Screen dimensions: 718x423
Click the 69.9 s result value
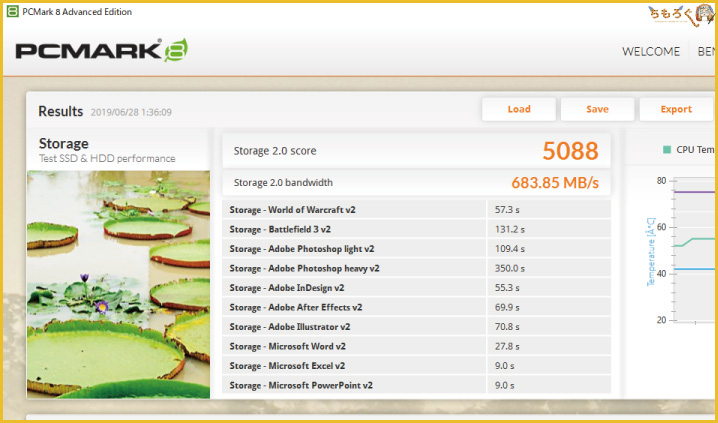507,307
